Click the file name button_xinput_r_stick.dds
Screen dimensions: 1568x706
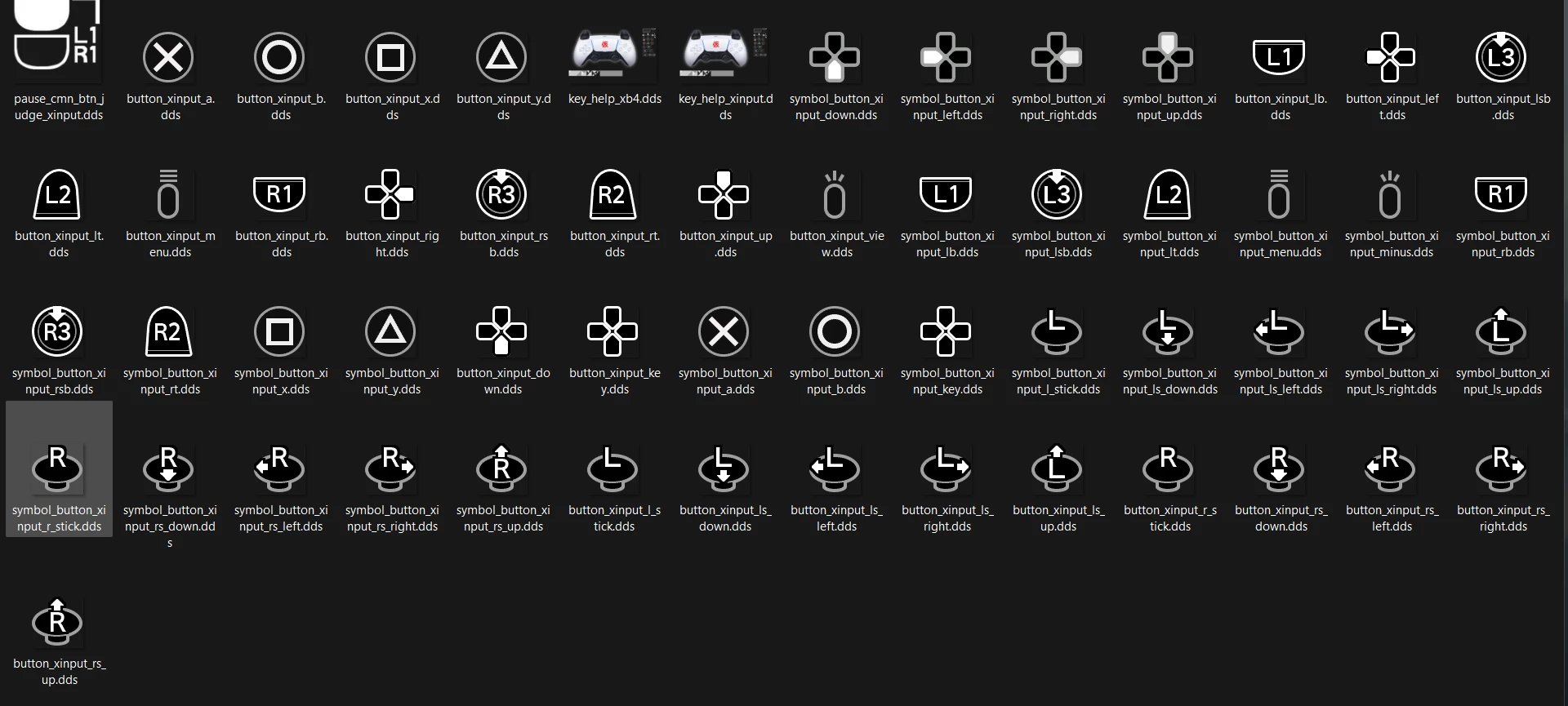click(1169, 518)
